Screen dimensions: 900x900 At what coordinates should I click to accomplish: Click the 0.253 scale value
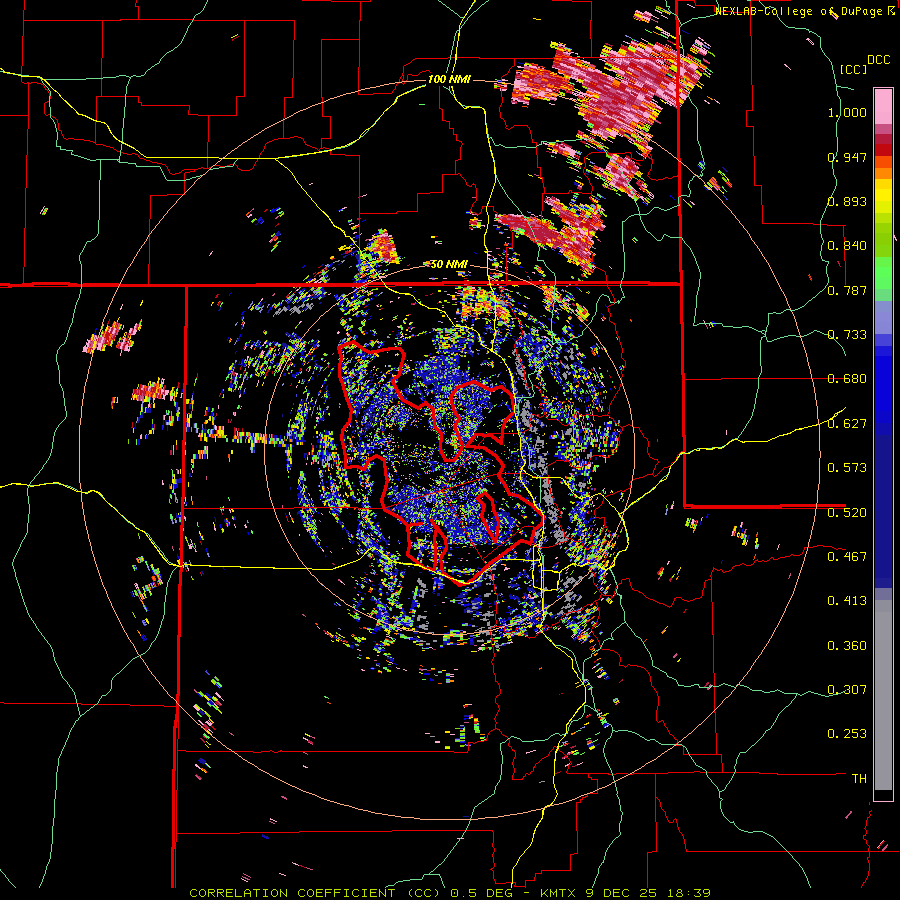click(x=847, y=734)
